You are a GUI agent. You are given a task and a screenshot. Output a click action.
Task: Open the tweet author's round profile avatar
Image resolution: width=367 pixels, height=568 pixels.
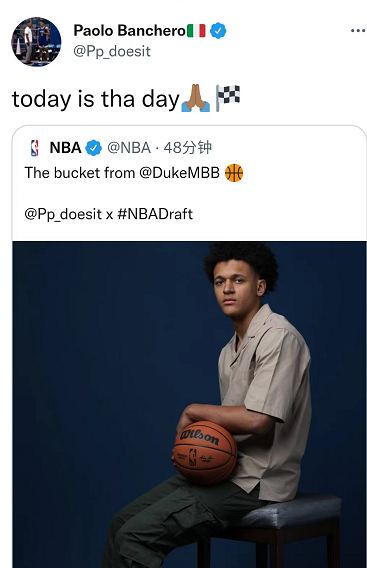(36, 42)
